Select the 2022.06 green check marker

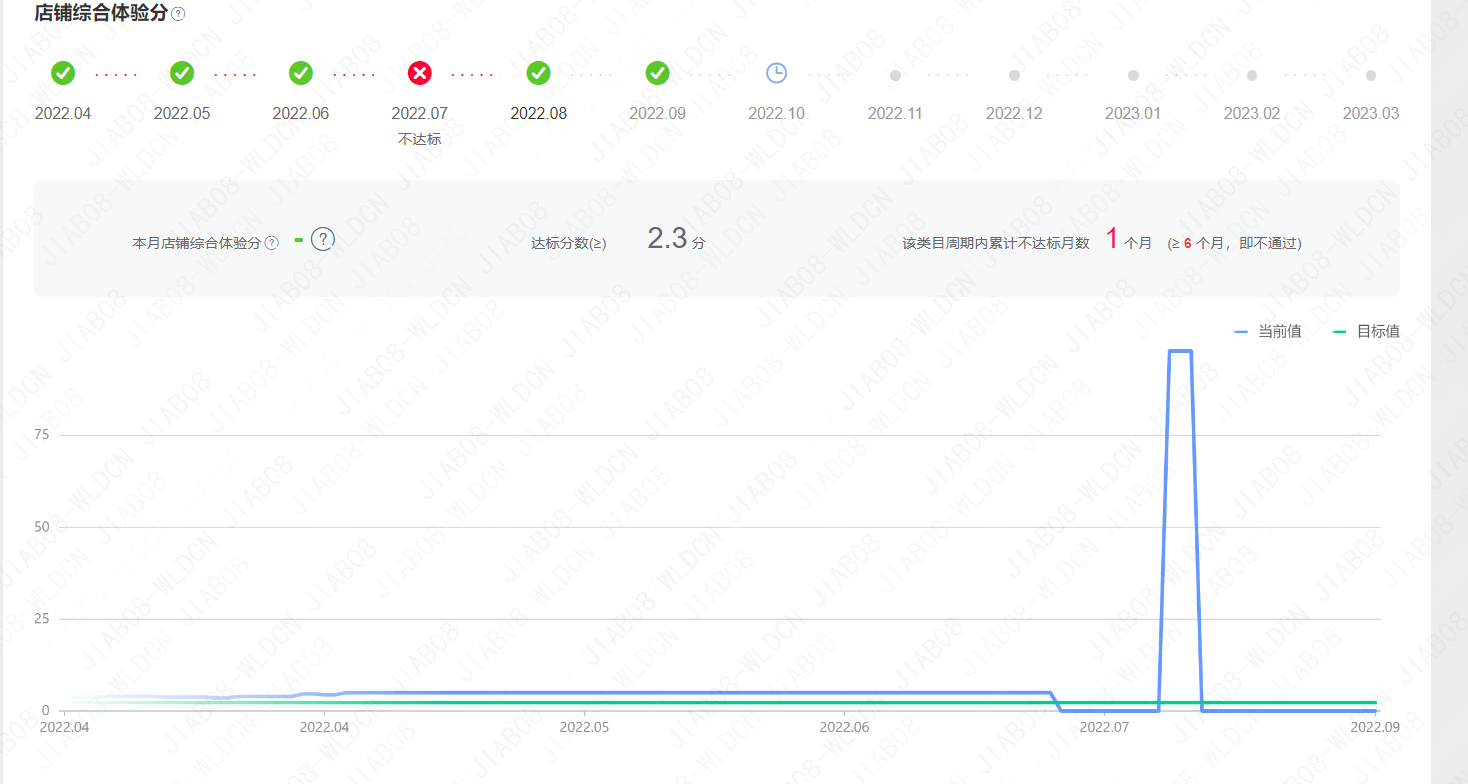pyautogui.click(x=301, y=73)
